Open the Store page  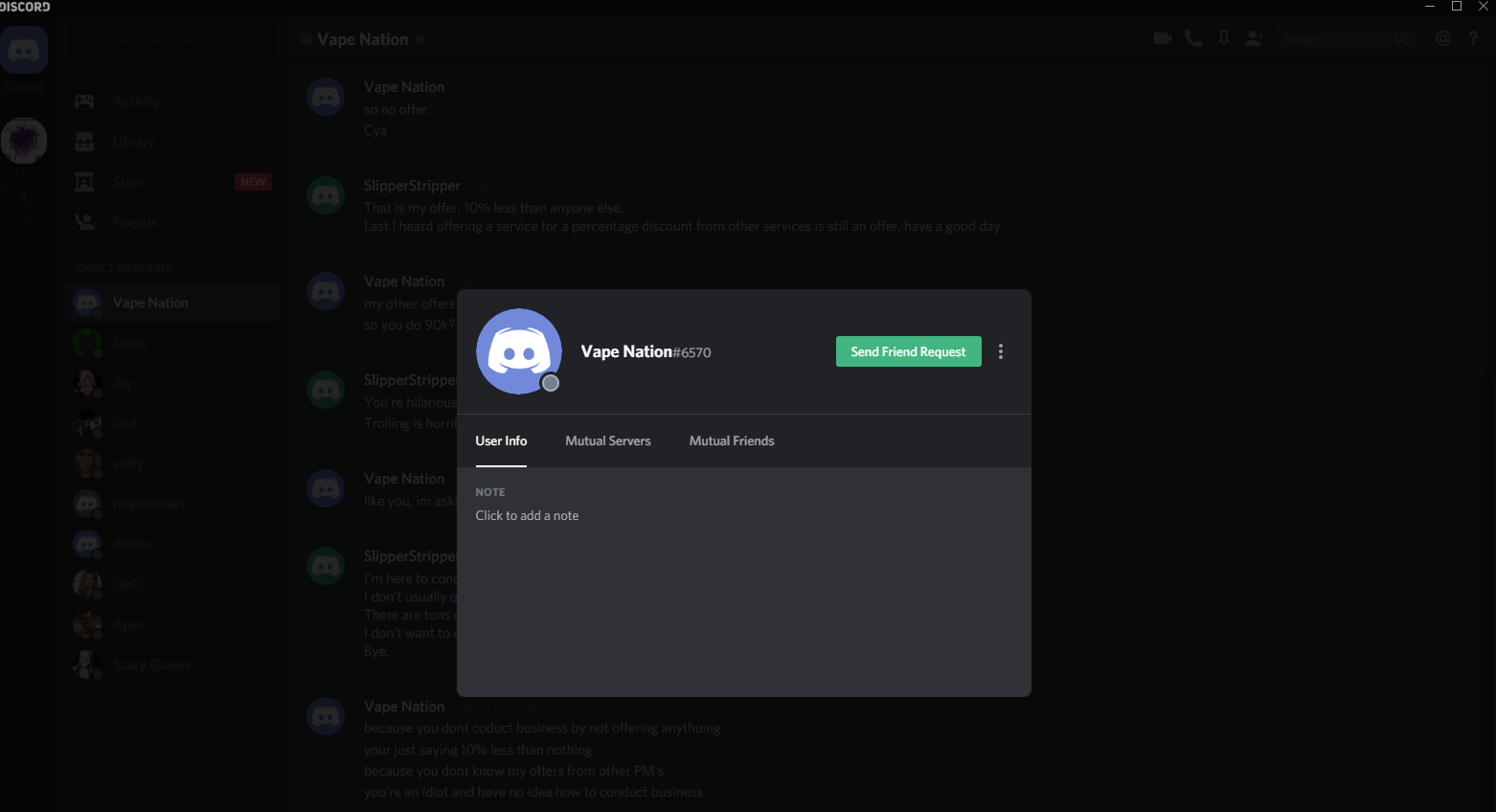(172, 182)
